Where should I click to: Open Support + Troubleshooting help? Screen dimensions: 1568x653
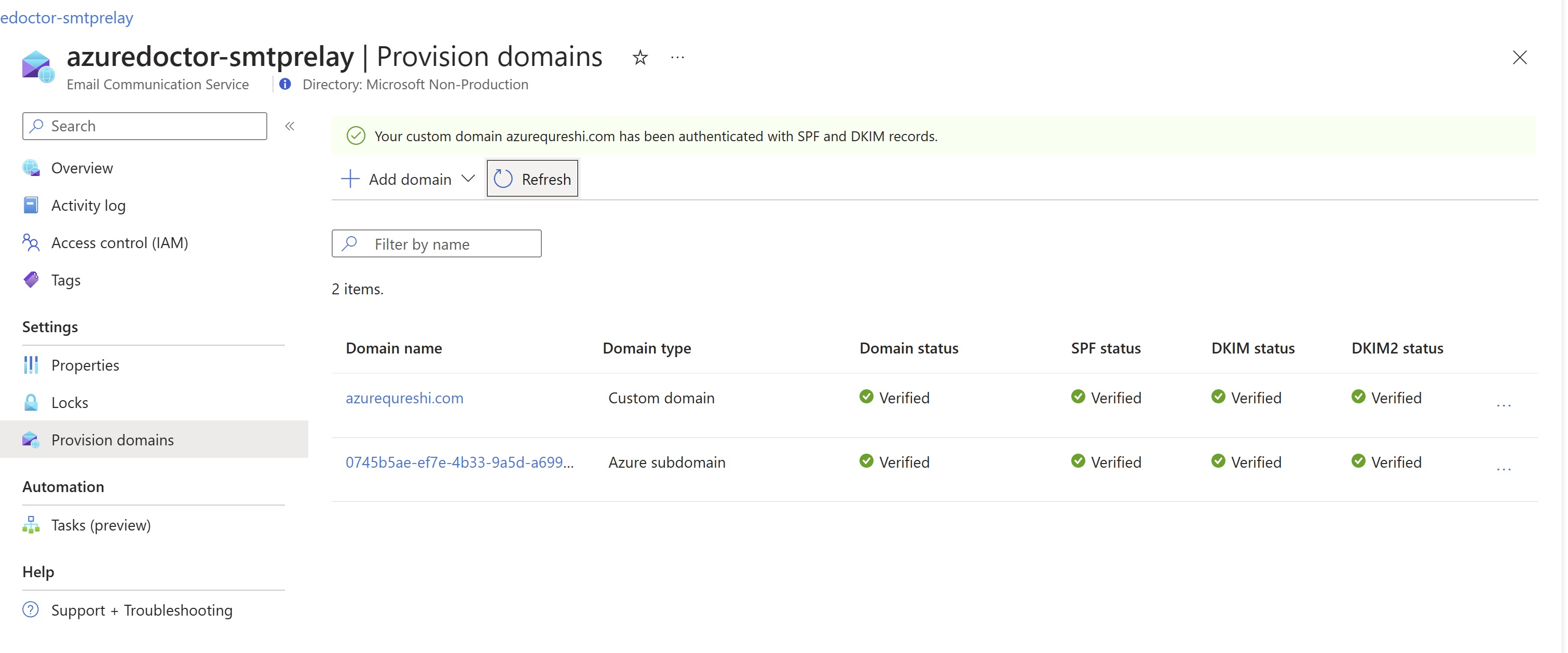pos(142,610)
